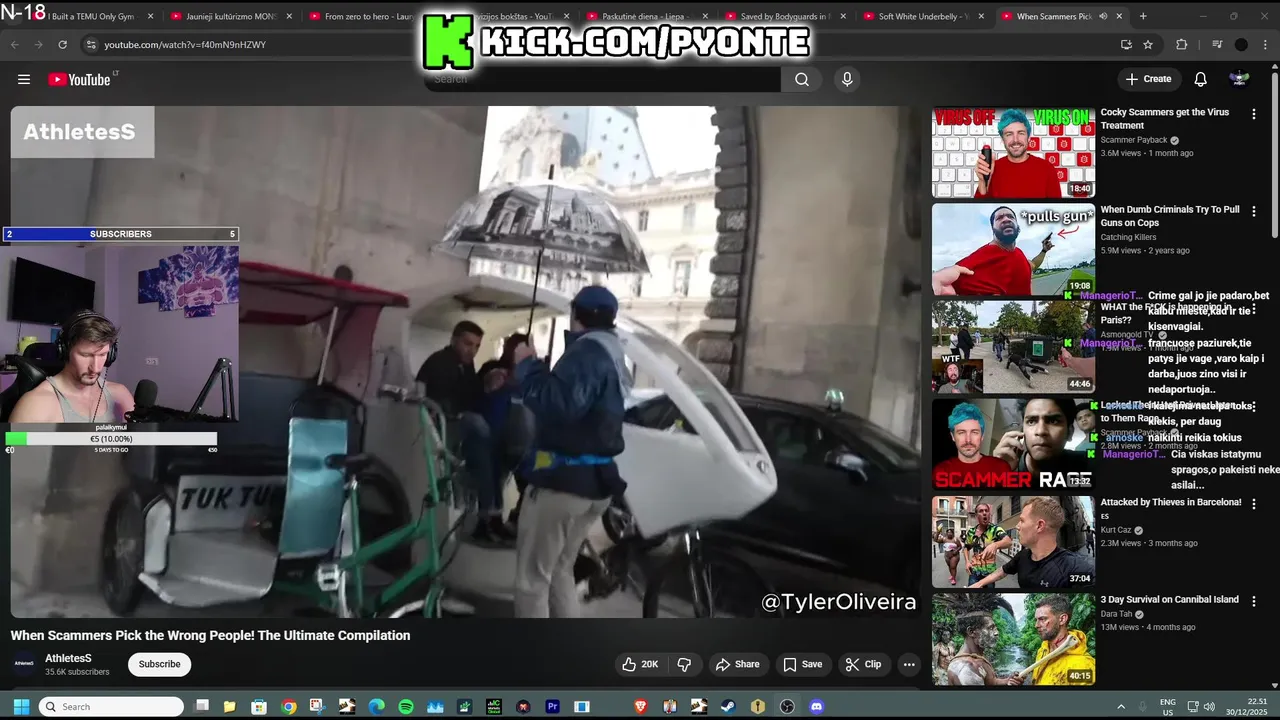The width and height of the screenshot is (1280, 720).
Task: Click the Create button
Action: 1148,79
